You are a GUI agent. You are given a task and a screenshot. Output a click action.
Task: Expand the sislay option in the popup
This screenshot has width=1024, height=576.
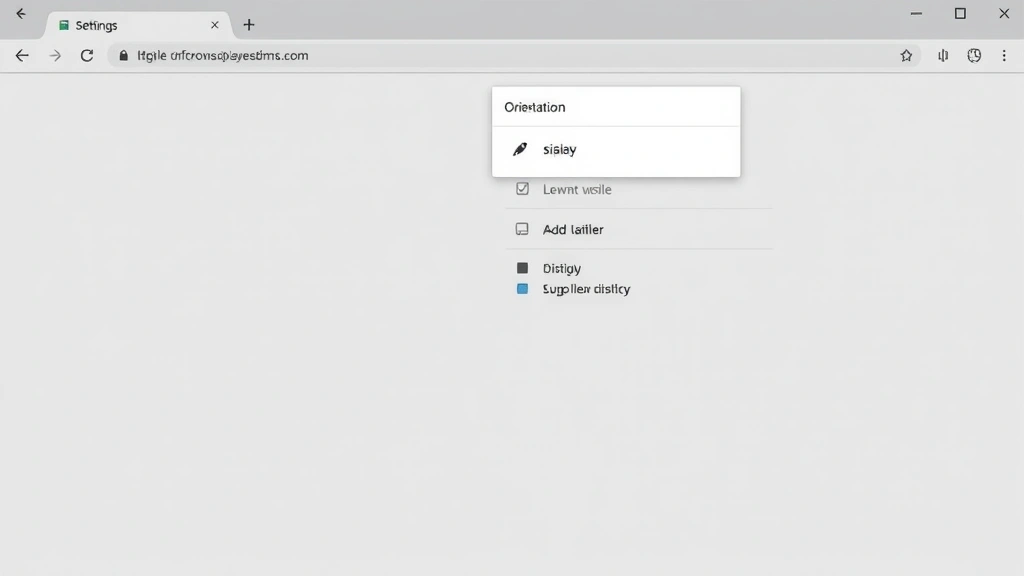[558, 148]
